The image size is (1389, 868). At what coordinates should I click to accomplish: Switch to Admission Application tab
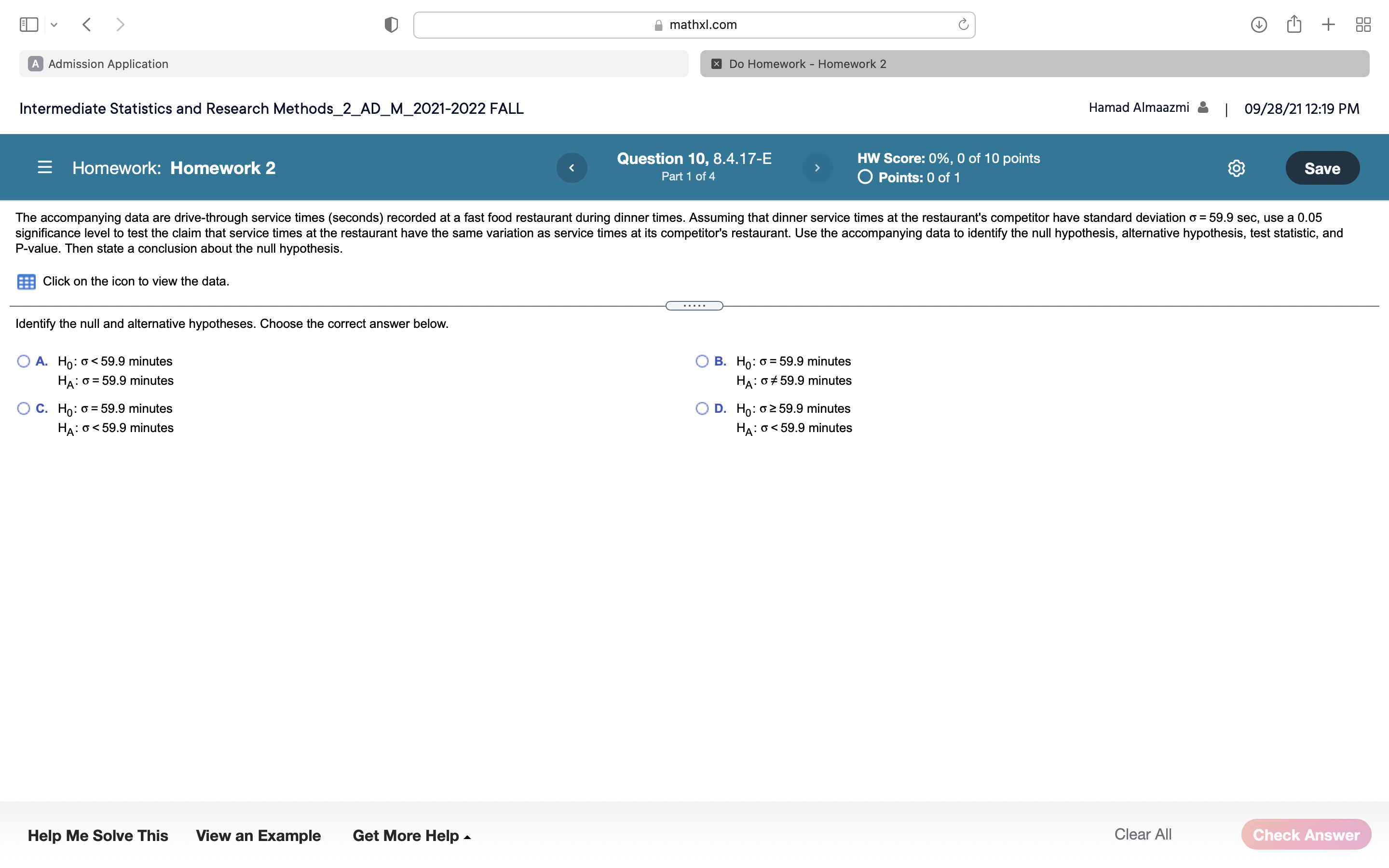tap(354, 64)
